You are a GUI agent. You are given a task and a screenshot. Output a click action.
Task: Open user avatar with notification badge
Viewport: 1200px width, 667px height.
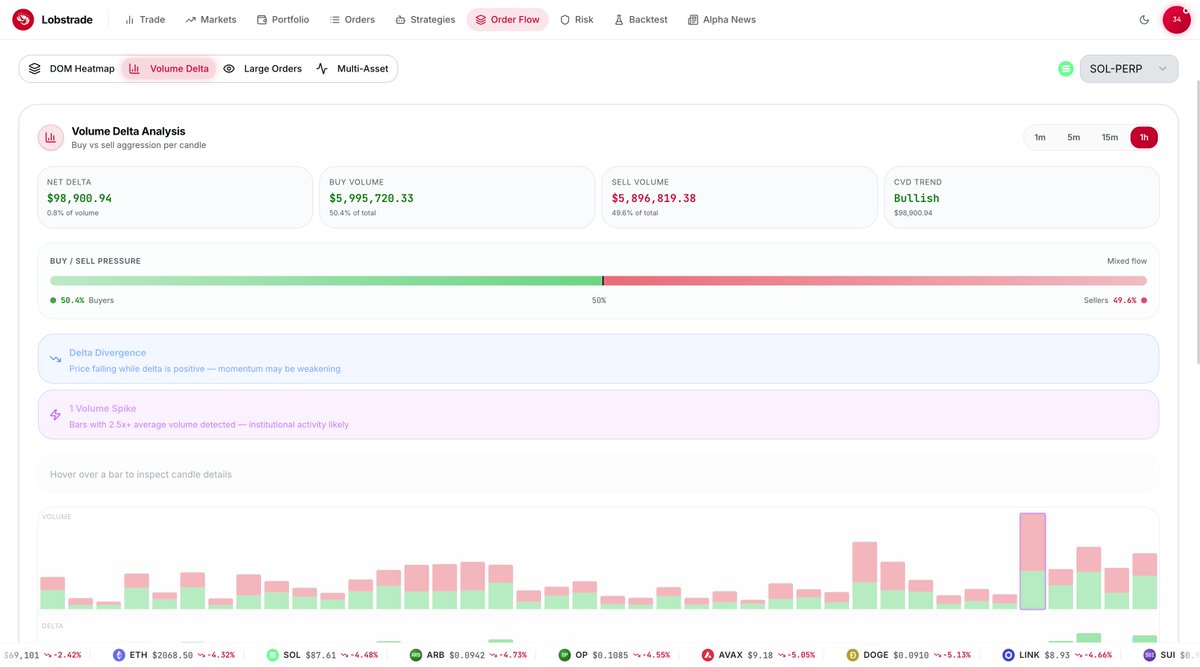[x=1177, y=19]
